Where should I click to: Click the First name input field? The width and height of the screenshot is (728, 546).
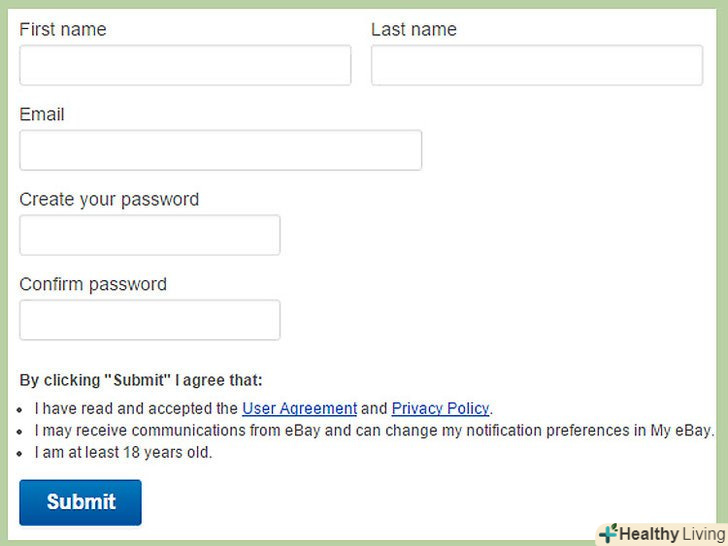click(x=185, y=65)
